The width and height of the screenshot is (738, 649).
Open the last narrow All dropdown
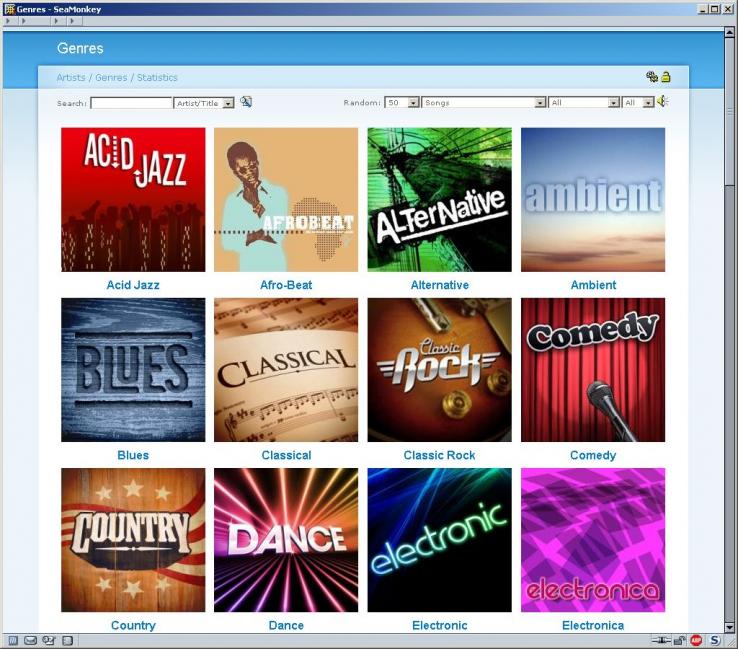(638, 103)
